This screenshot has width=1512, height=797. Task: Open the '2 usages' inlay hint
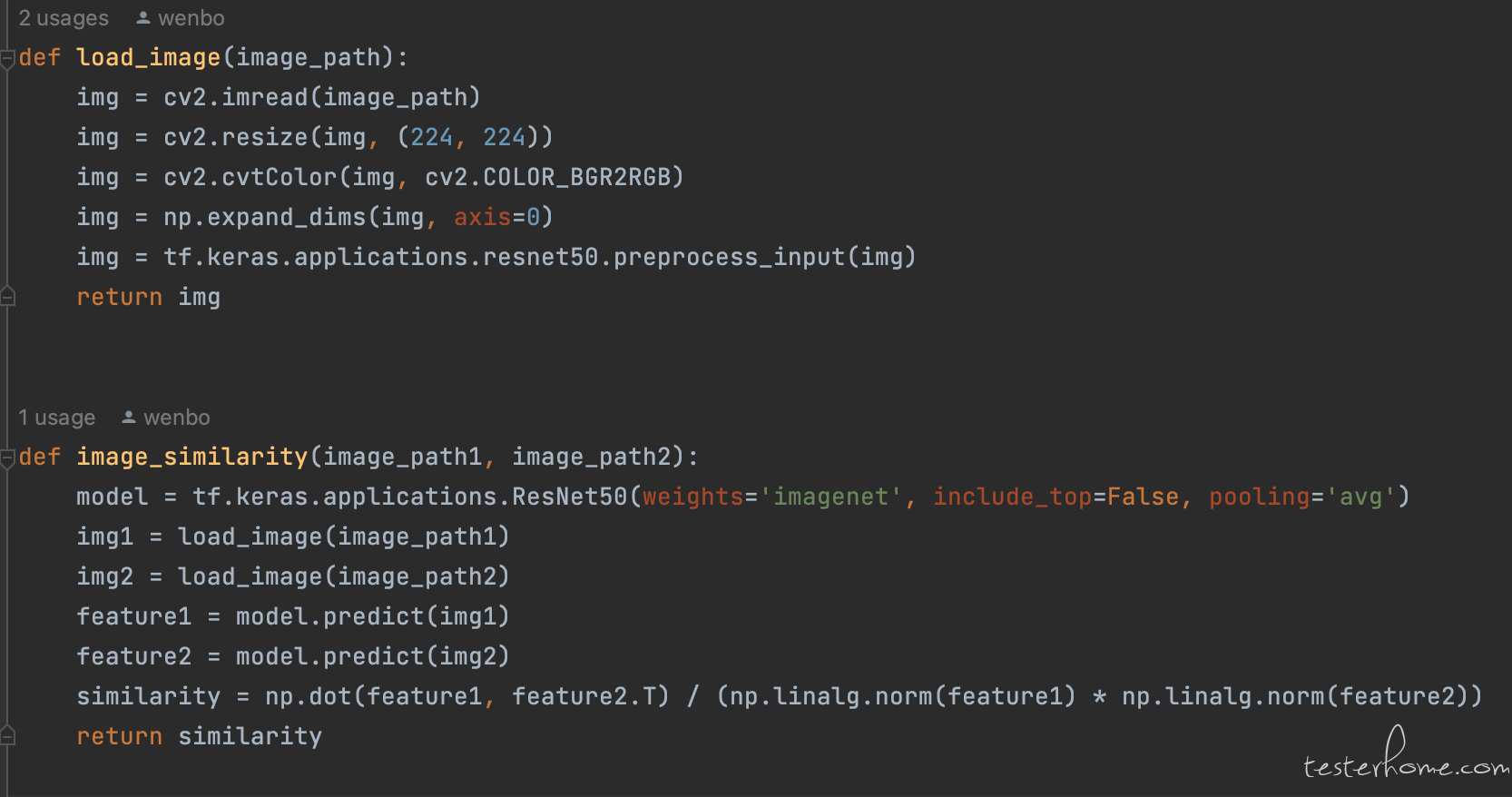[64, 18]
